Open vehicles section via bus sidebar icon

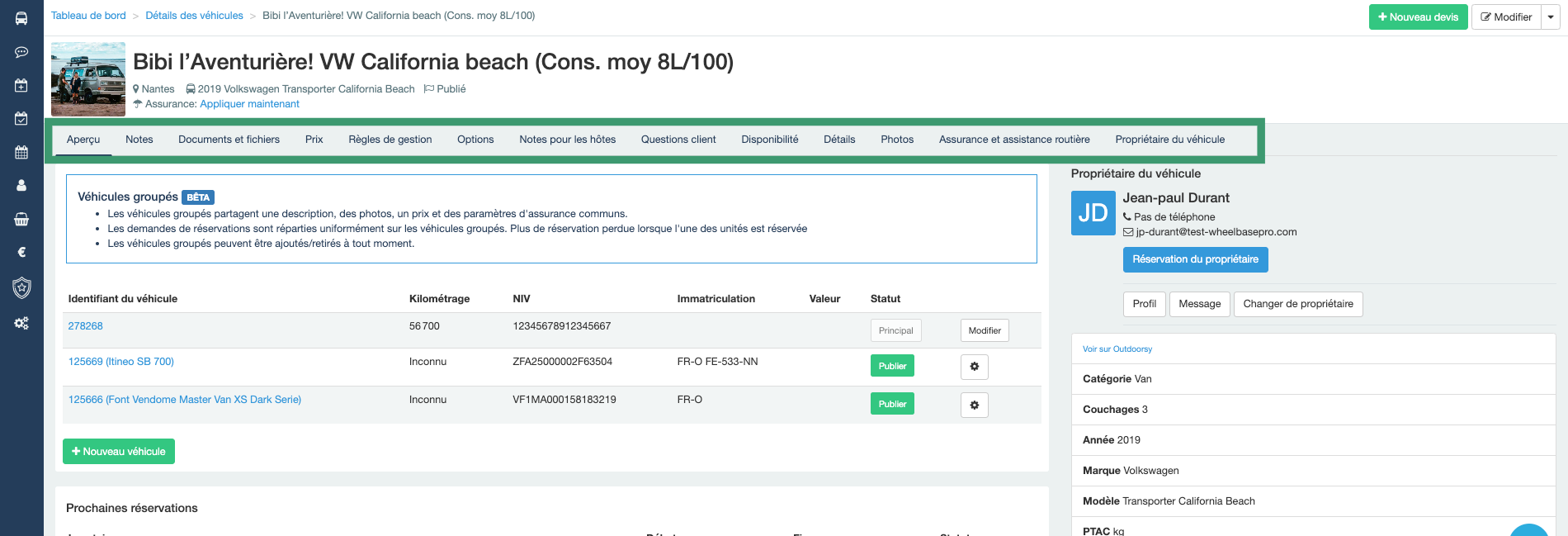[21, 18]
